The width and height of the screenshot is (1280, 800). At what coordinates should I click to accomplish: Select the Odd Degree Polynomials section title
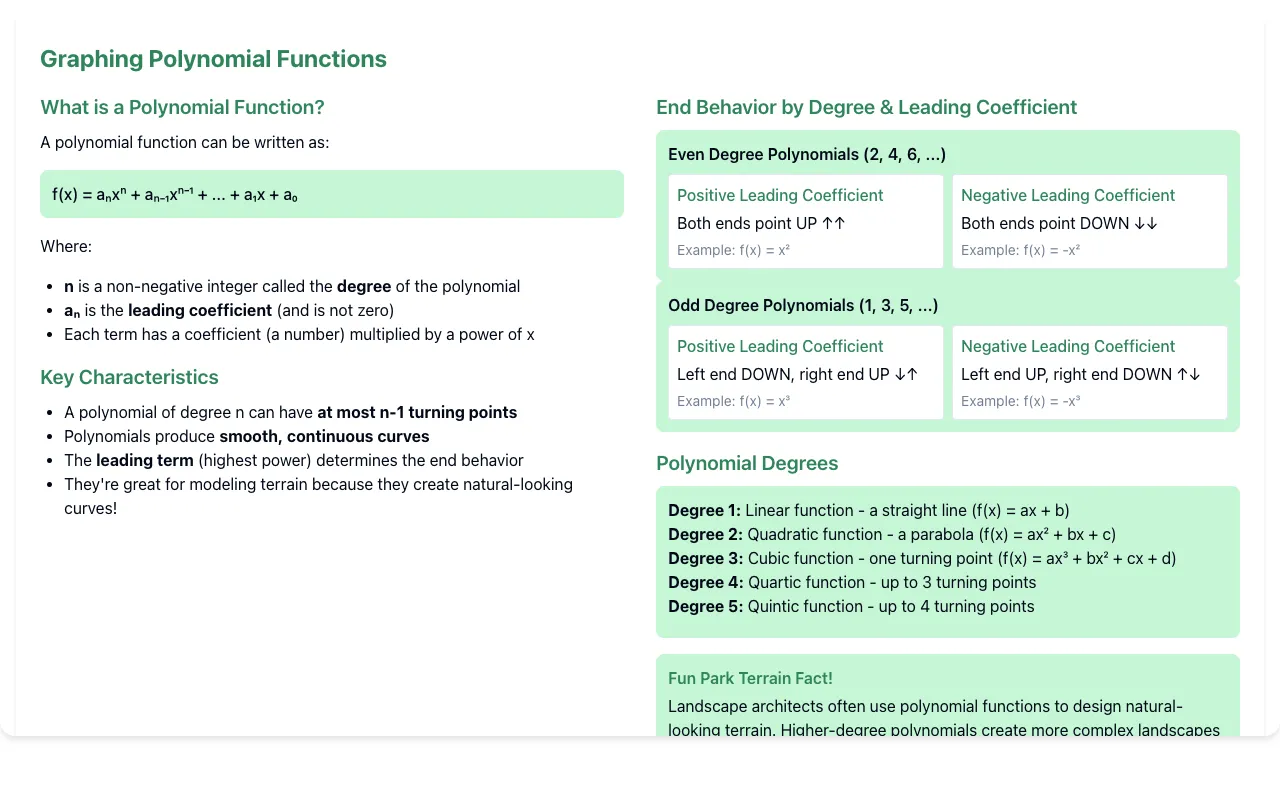pyautogui.click(x=803, y=305)
